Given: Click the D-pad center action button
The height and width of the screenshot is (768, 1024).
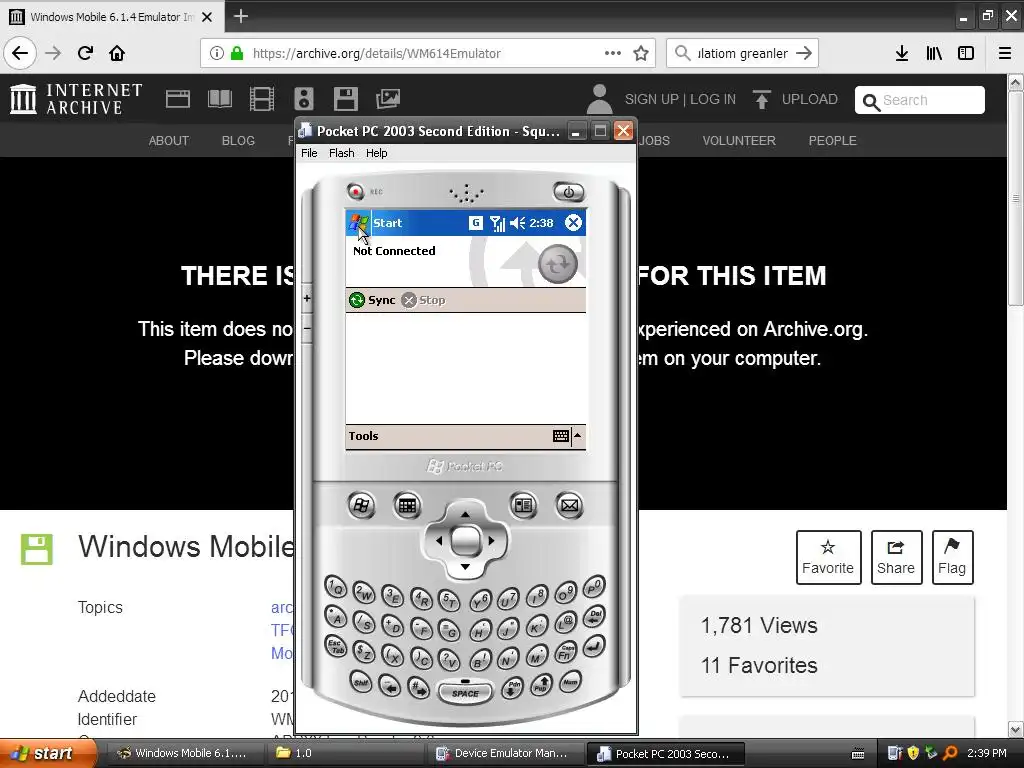Looking at the screenshot, I should [x=466, y=540].
